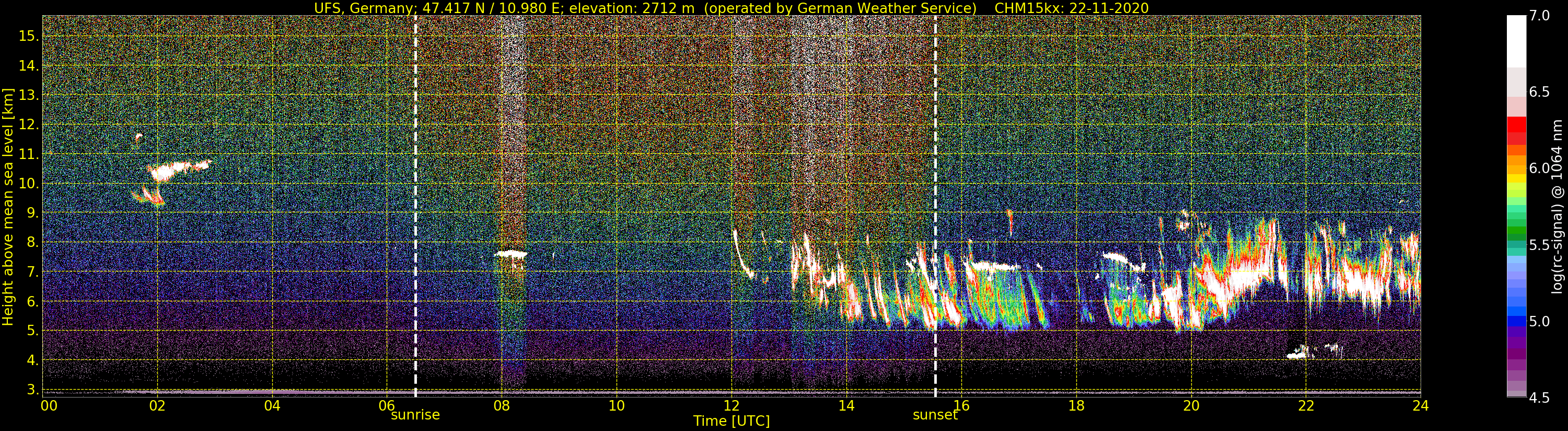Click the '04' time axis tick label

(272, 405)
